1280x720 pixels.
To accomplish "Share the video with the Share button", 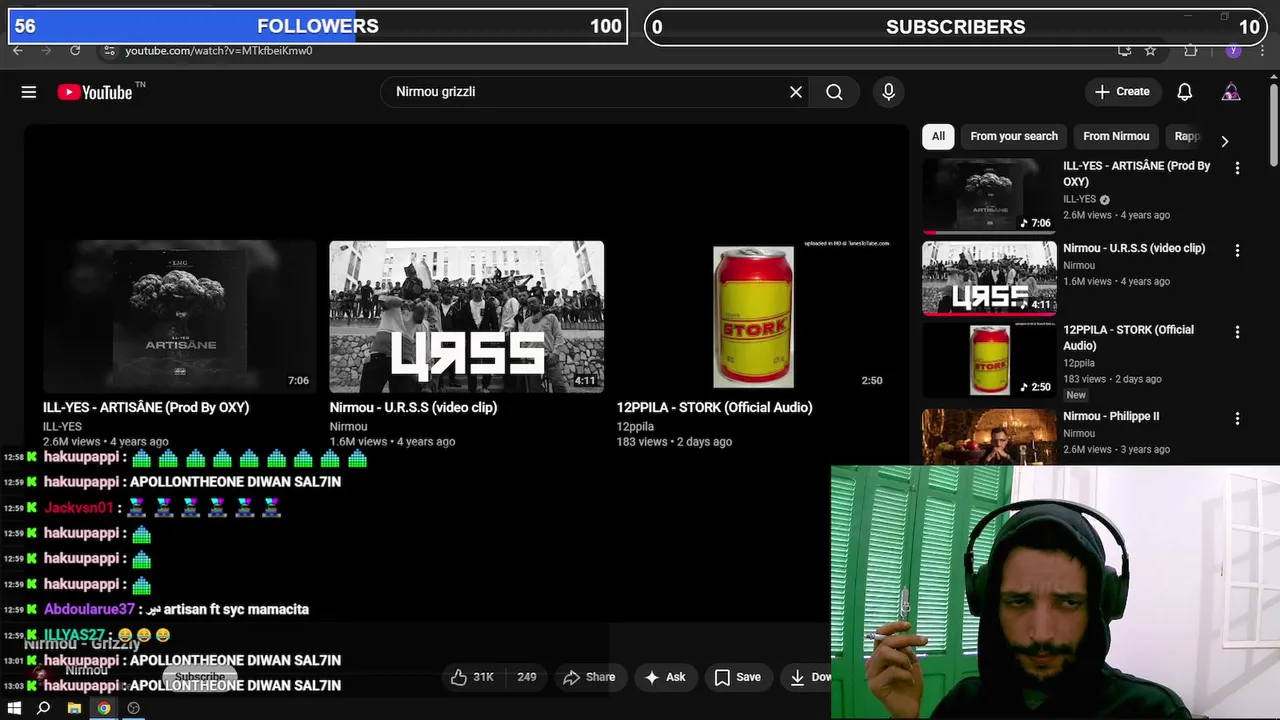I will (589, 677).
